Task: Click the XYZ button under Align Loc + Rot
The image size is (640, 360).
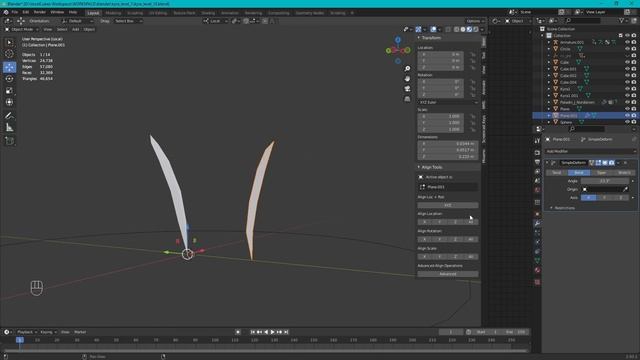Action: (448, 205)
